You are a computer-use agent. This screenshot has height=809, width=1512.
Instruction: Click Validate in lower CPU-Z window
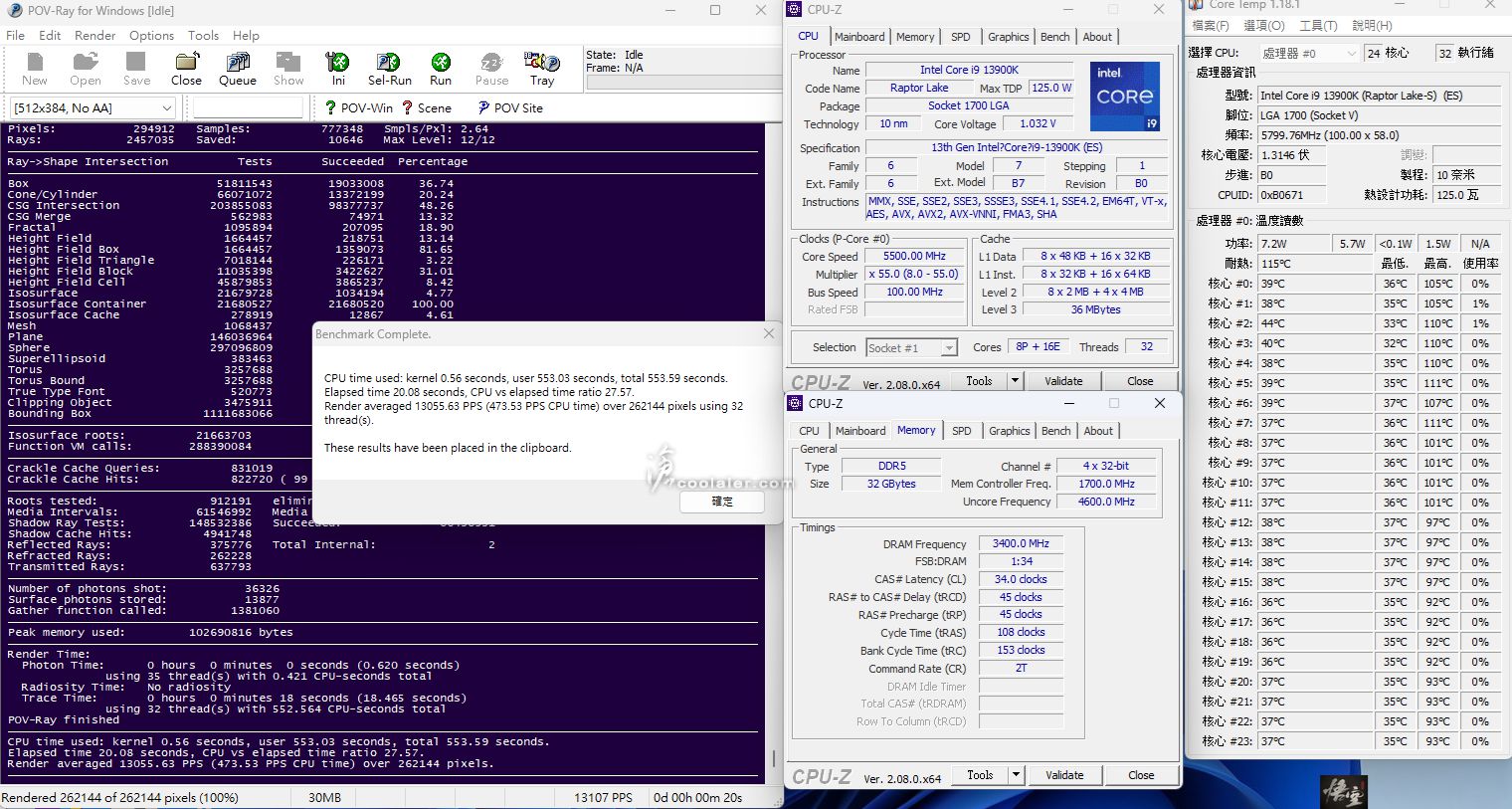1064,775
